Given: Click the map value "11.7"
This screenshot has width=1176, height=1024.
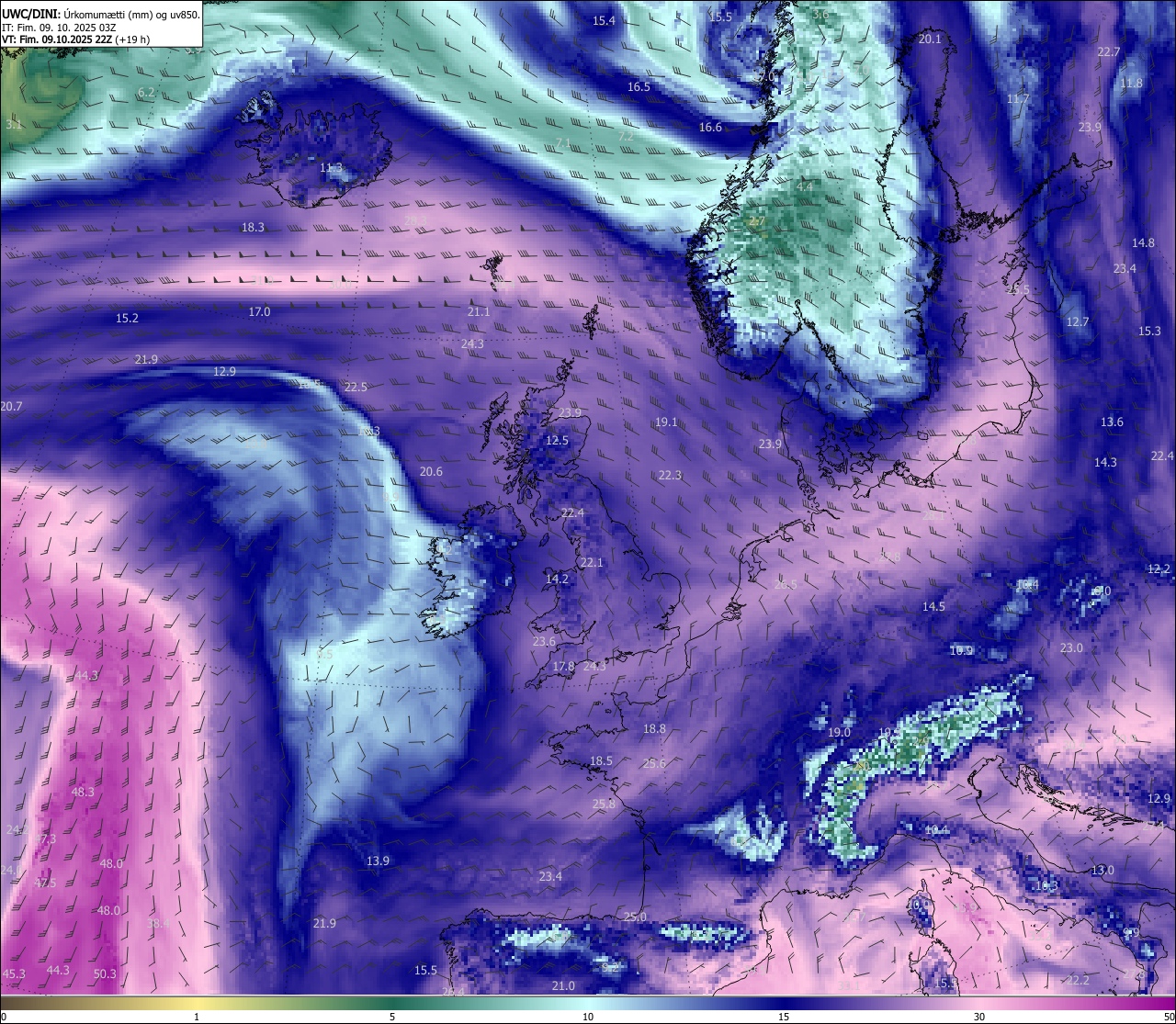Looking at the screenshot, I should tap(1017, 98).
